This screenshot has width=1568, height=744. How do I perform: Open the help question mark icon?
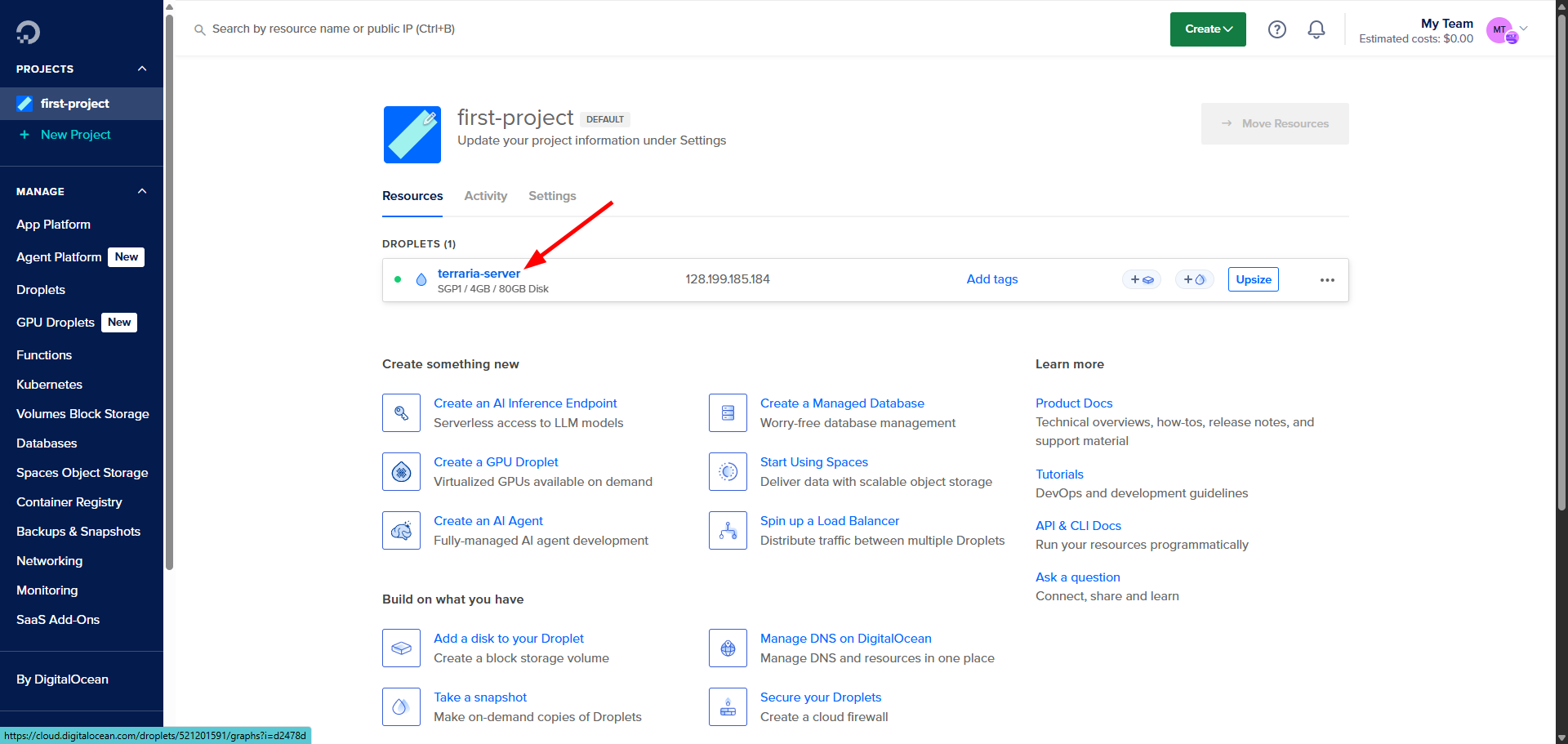[1276, 29]
